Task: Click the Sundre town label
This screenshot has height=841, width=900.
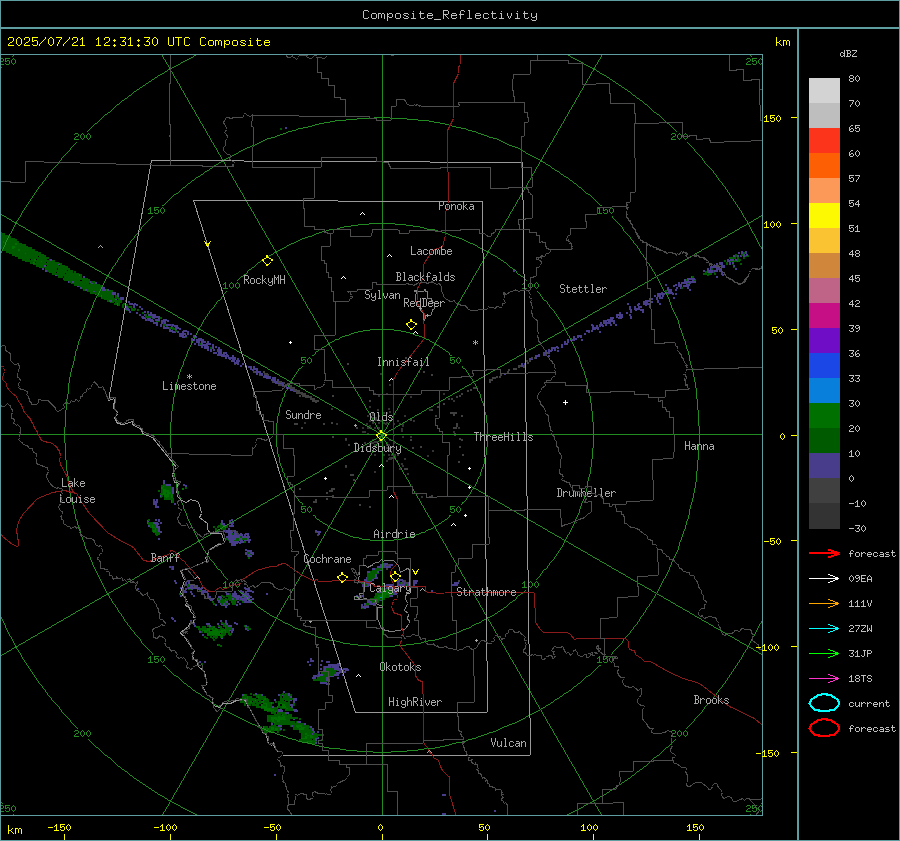Action: 303,415
